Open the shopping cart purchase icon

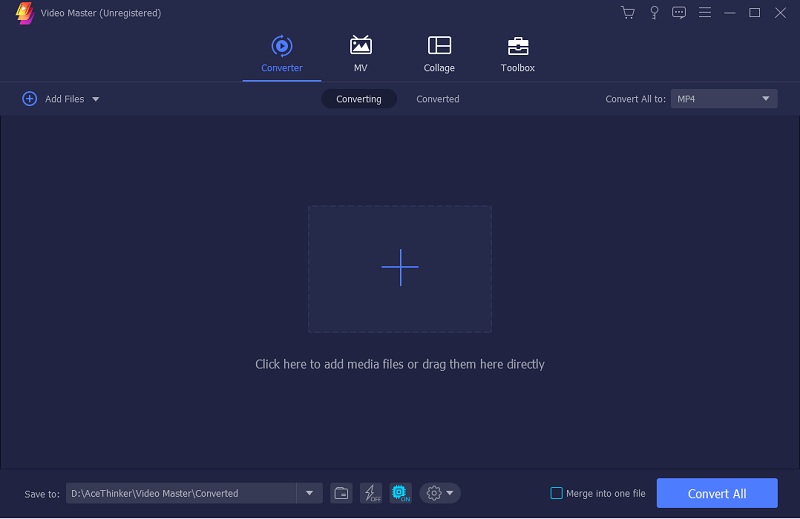pos(628,13)
